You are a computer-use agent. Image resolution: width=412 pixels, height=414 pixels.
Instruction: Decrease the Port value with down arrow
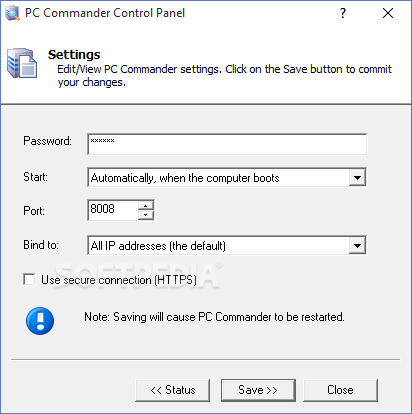[146, 215]
